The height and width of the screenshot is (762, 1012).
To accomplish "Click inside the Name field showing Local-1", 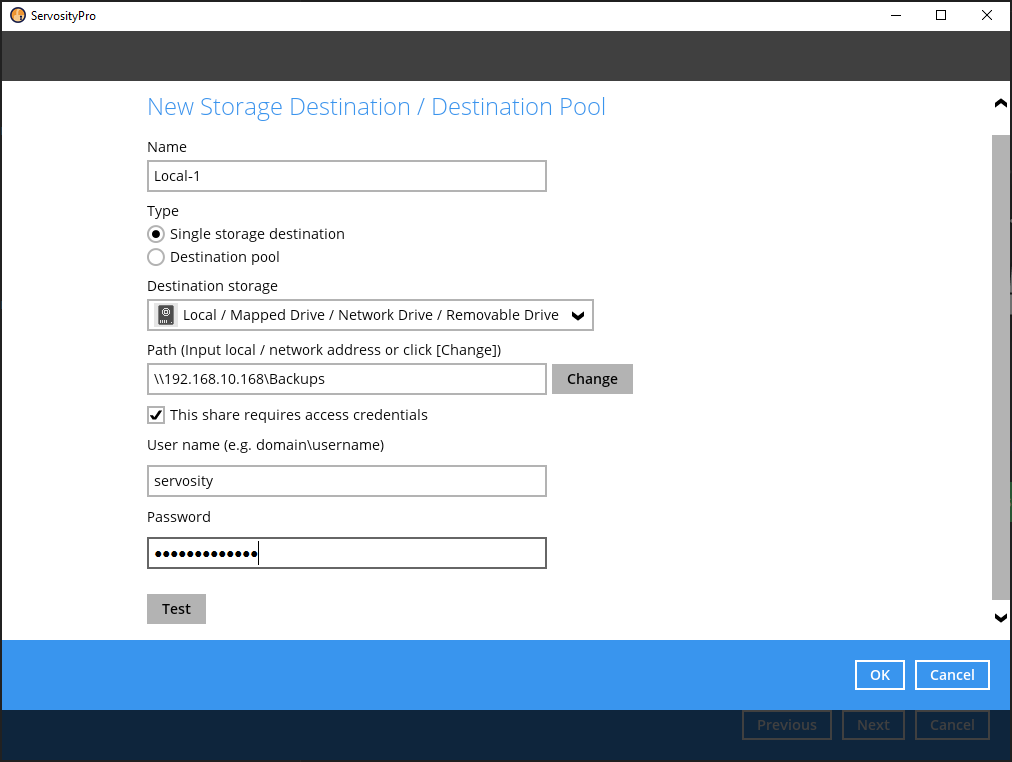I will pyautogui.click(x=346, y=175).
